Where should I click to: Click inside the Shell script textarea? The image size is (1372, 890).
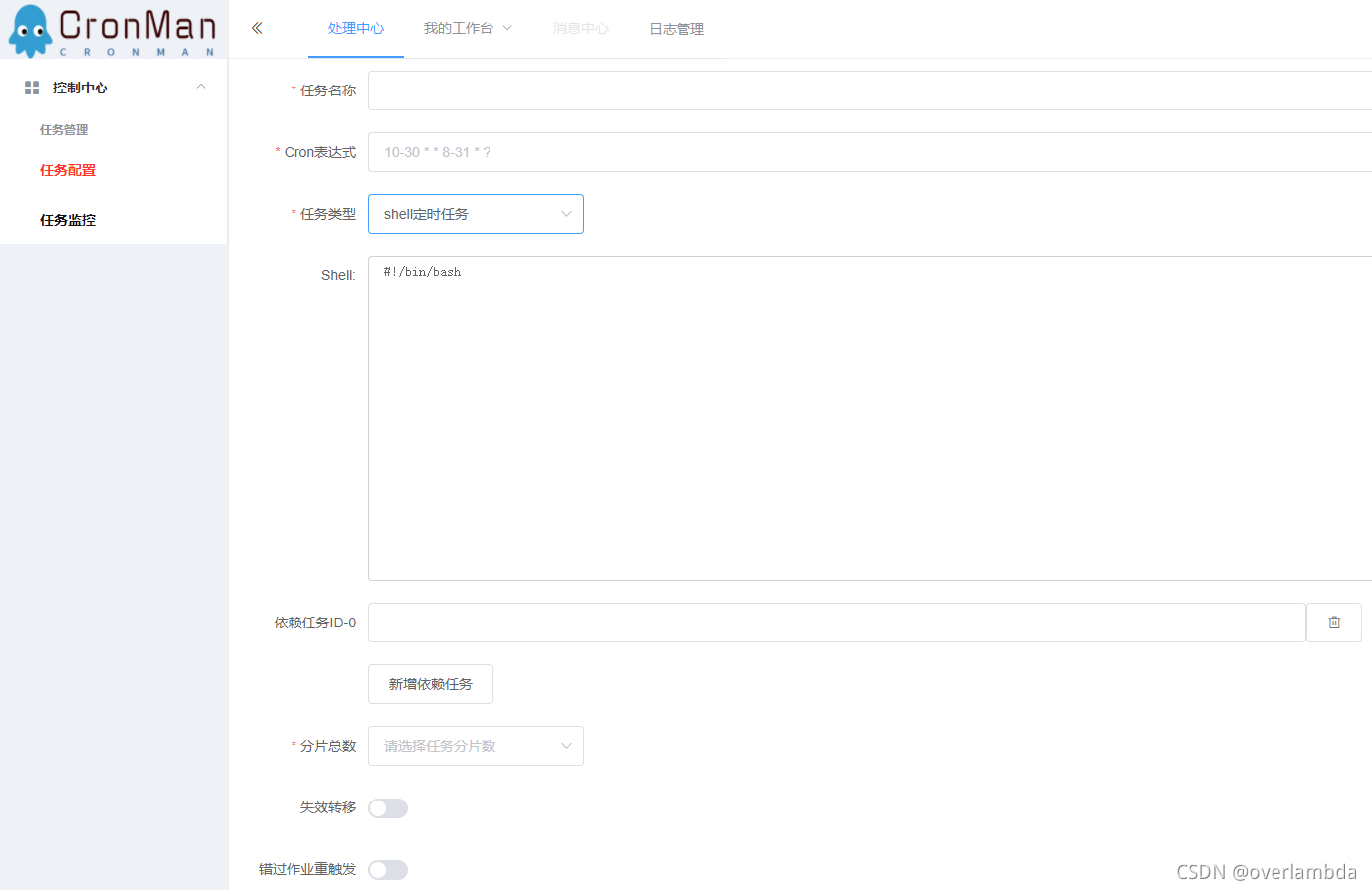tap(870, 418)
